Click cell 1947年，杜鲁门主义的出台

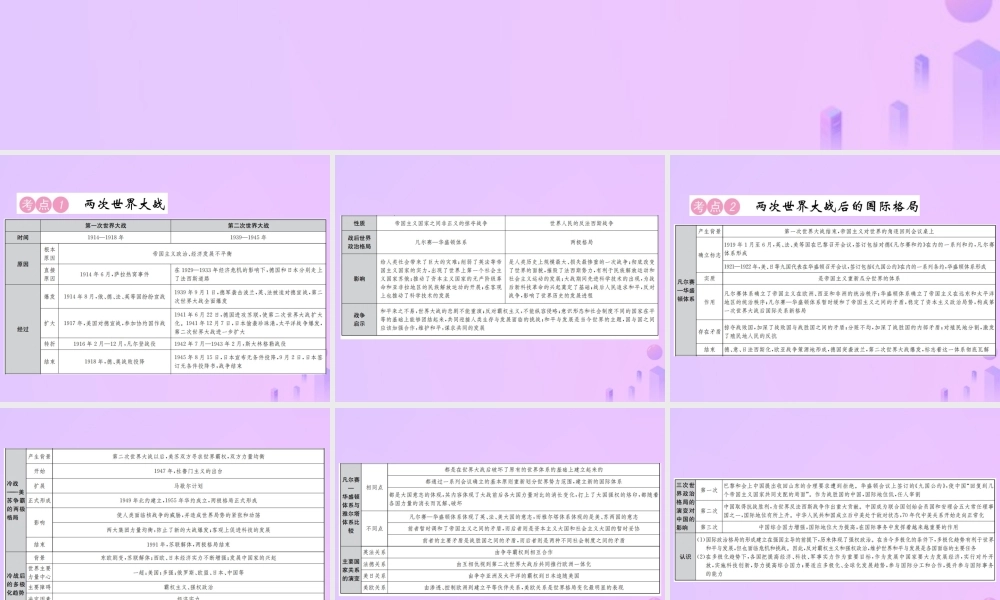(x=188, y=471)
